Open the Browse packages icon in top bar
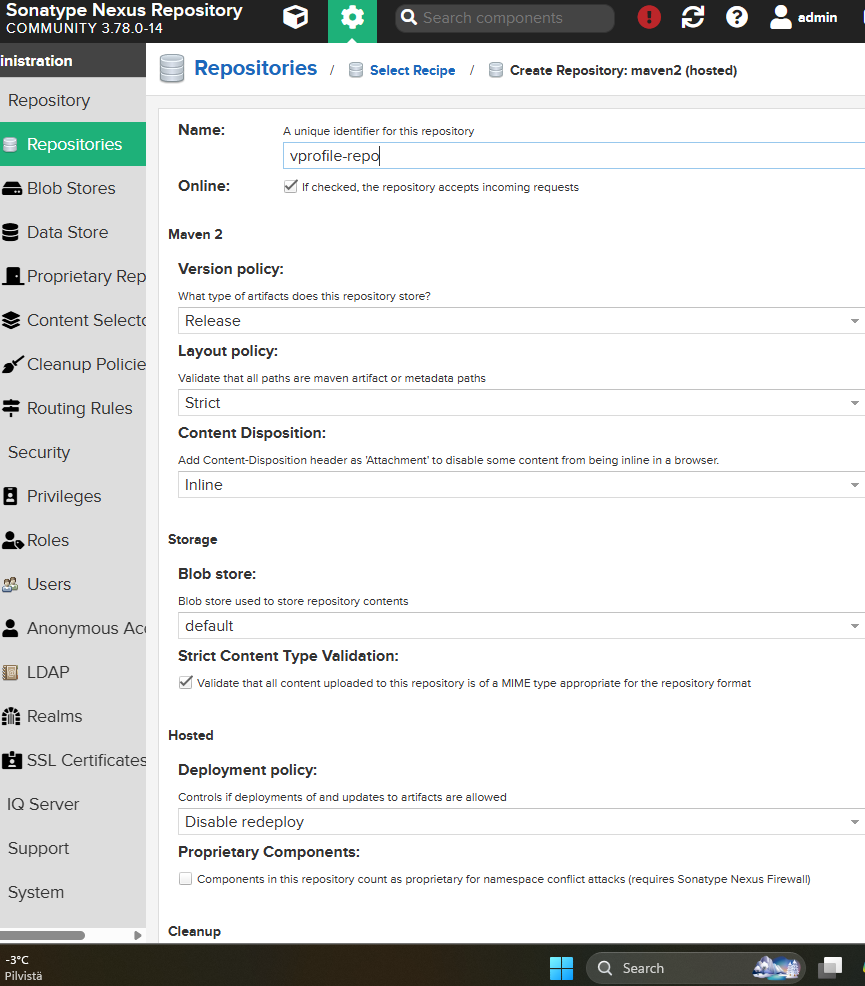 (x=295, y=17)
